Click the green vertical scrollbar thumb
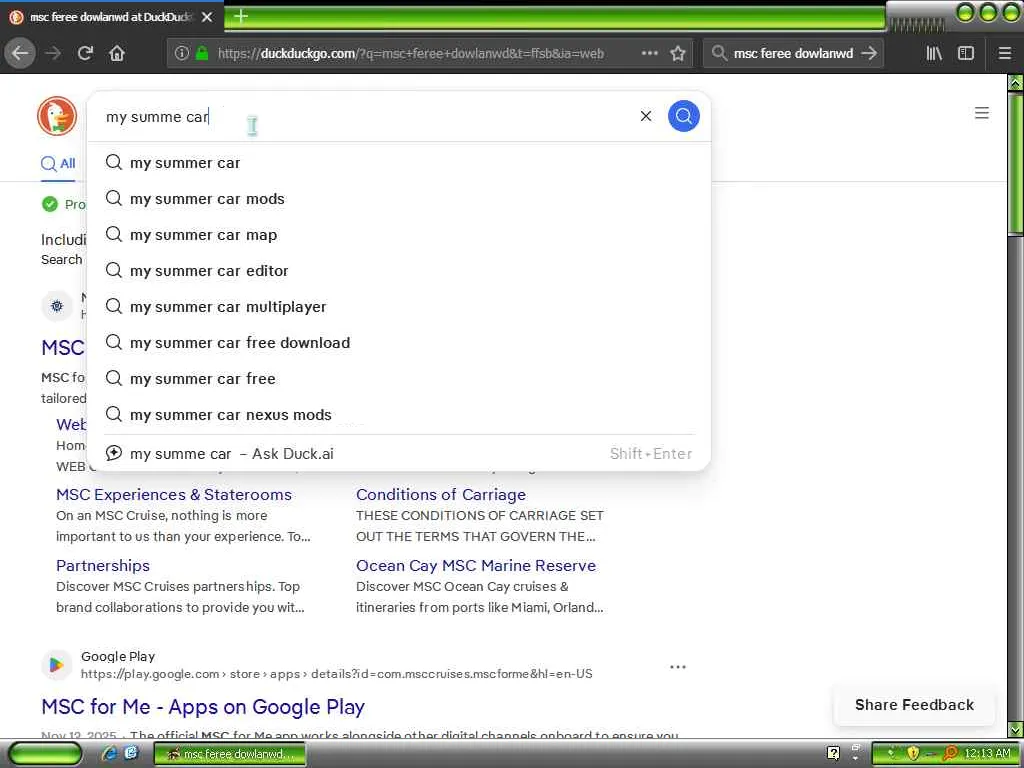Image resolution: width=1024 pixels, height=768 pixels. [1015, 163]
